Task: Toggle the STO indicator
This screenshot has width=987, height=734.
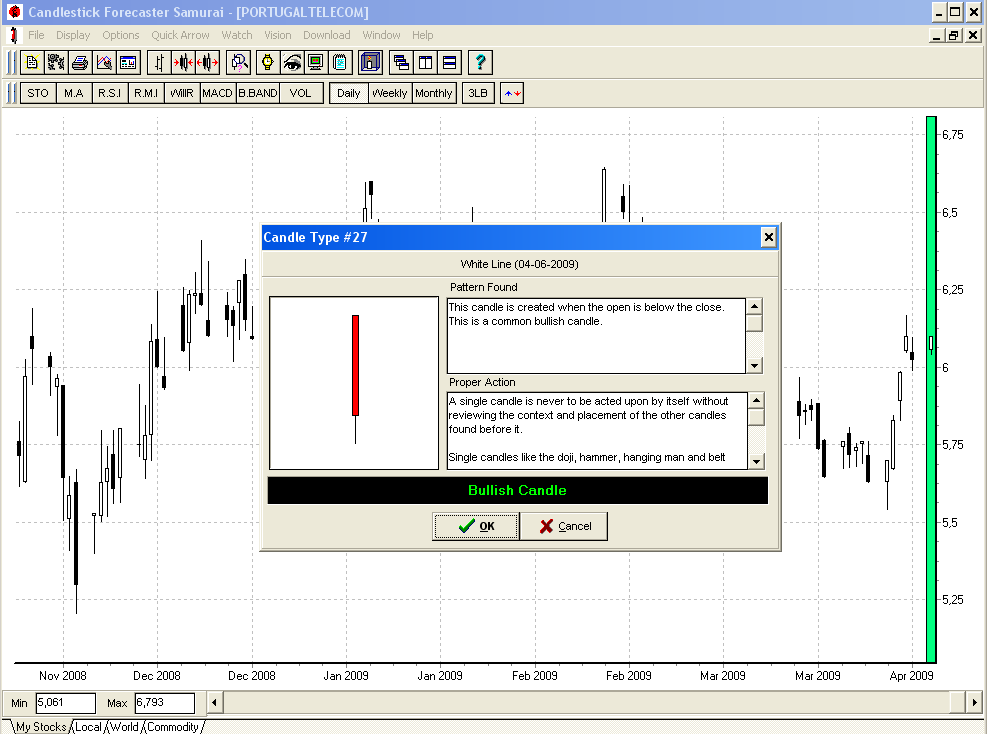Action: pyautogui.click(x=38, y=93)
